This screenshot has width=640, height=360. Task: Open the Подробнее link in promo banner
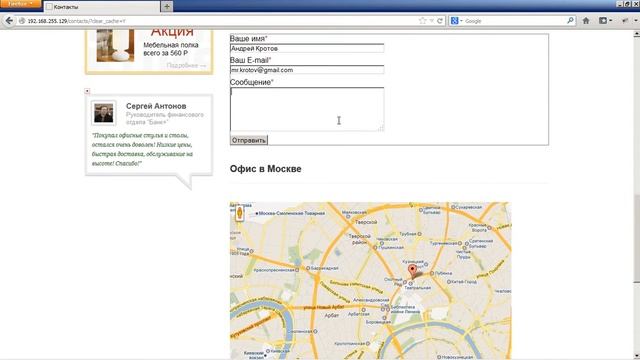[186, 66]
